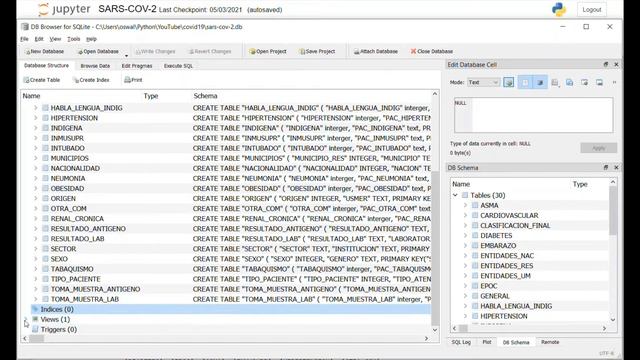Show more Edit Cell toolbar buttons chevron
The height and width of the screenshot is (360, 640).
click(614, 82)
